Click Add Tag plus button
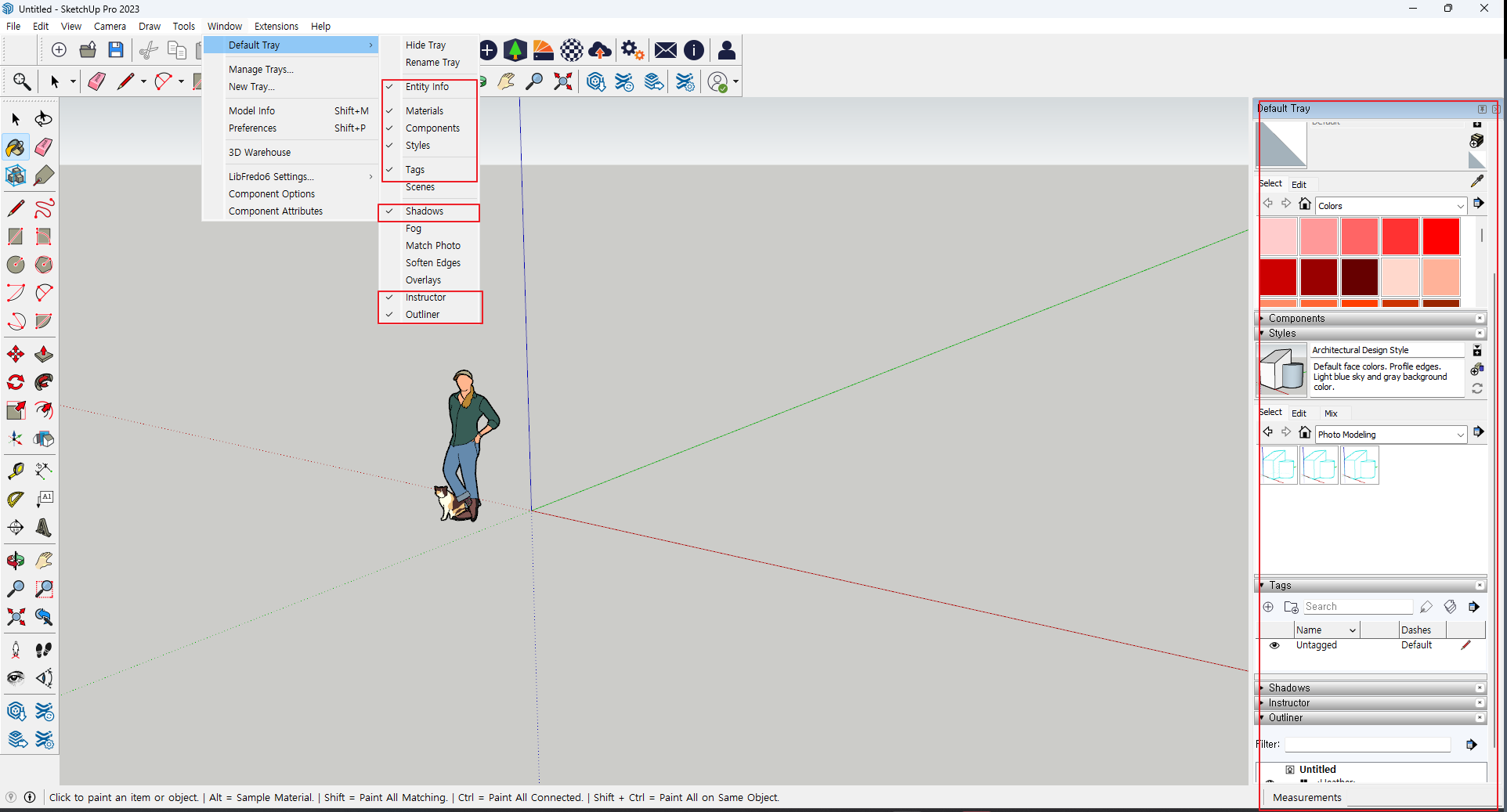Viewport: 1507px width, 812px height. (1268, 607)
